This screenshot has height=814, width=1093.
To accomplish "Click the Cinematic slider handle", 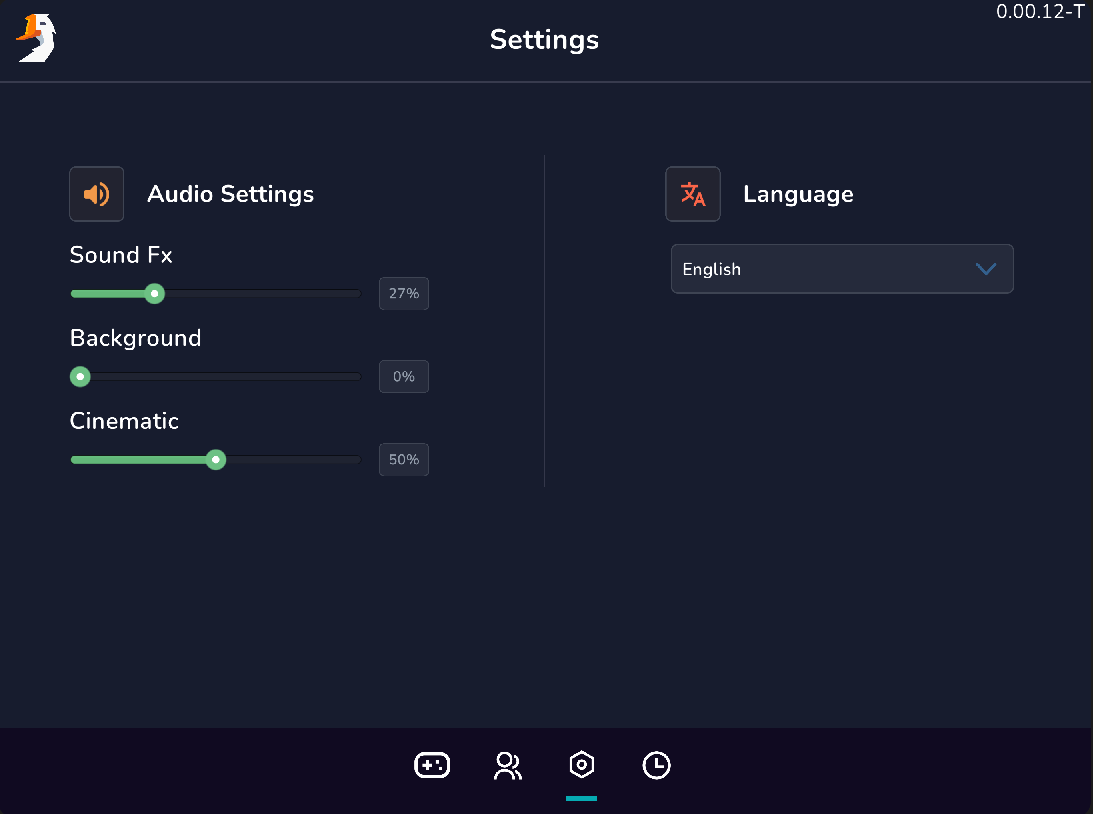I will (216, 459).
